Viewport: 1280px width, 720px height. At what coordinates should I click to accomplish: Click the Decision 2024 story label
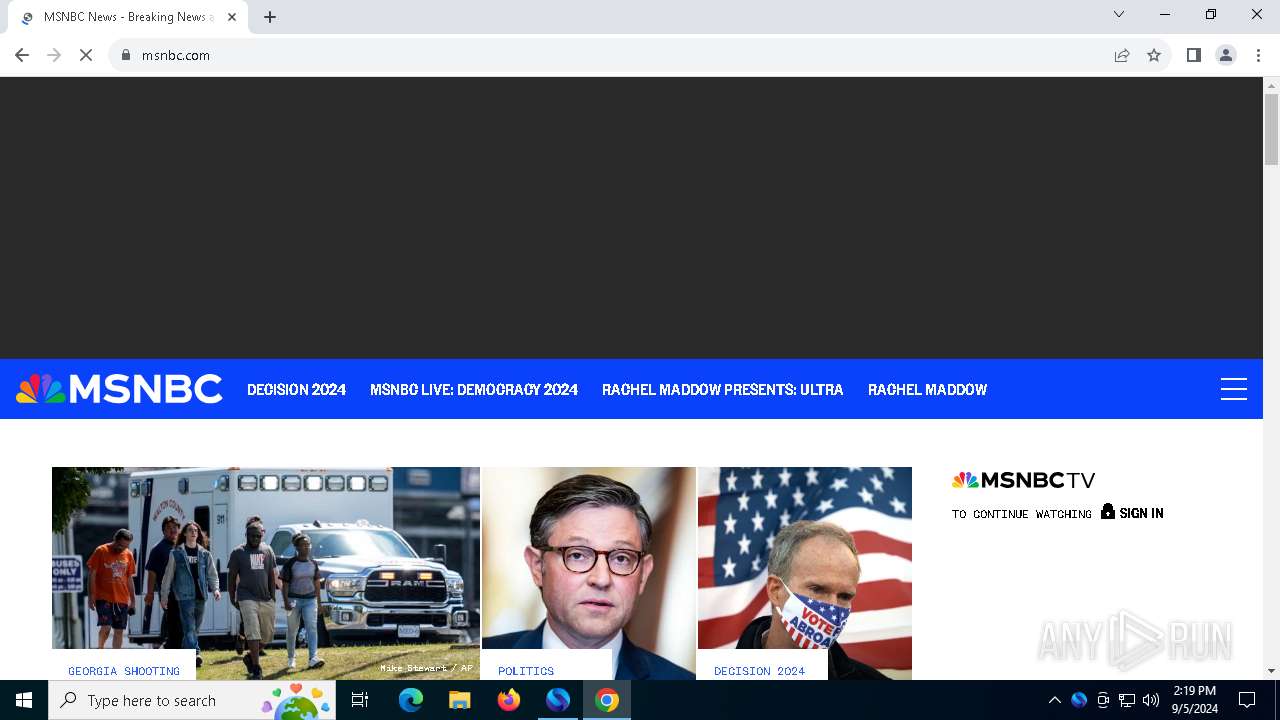(759, 671)
